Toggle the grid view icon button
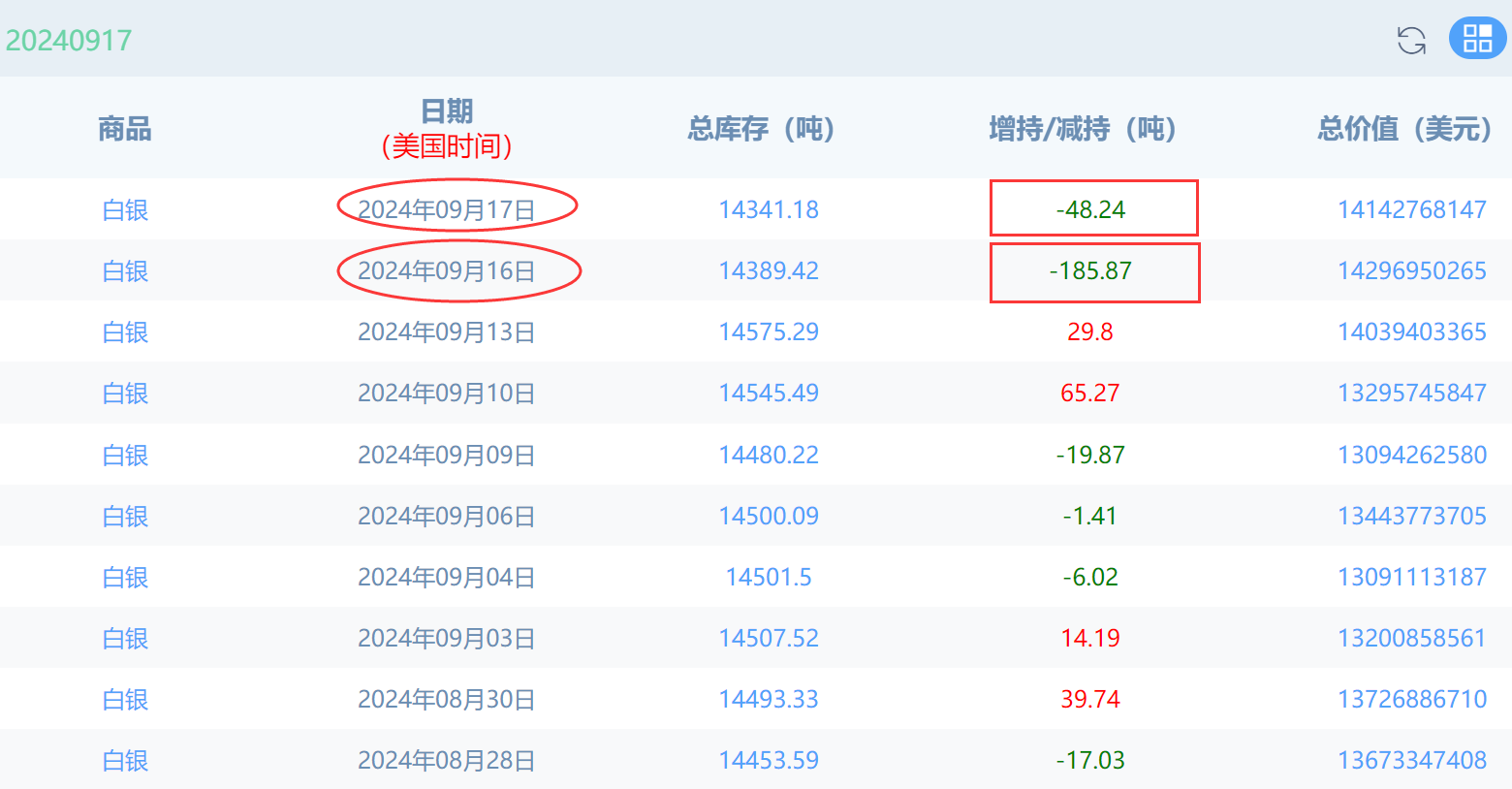Viewport: 1512px width, 789px height. tap(1477, 39)
